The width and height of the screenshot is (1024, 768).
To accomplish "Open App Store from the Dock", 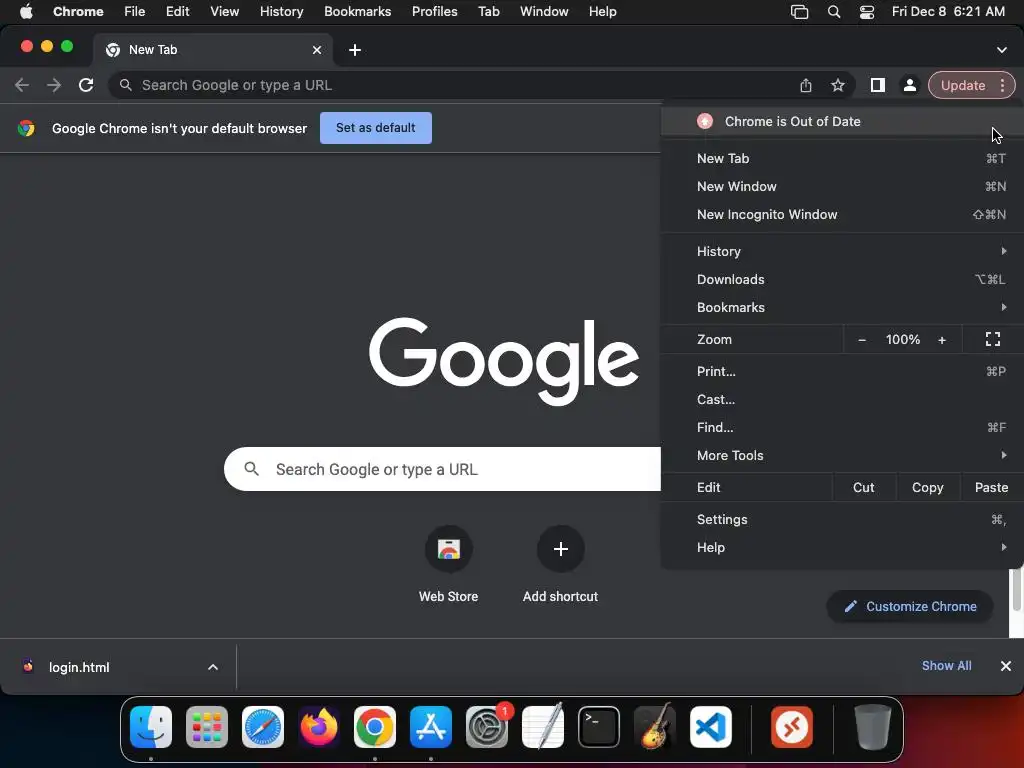I will 431,727.
